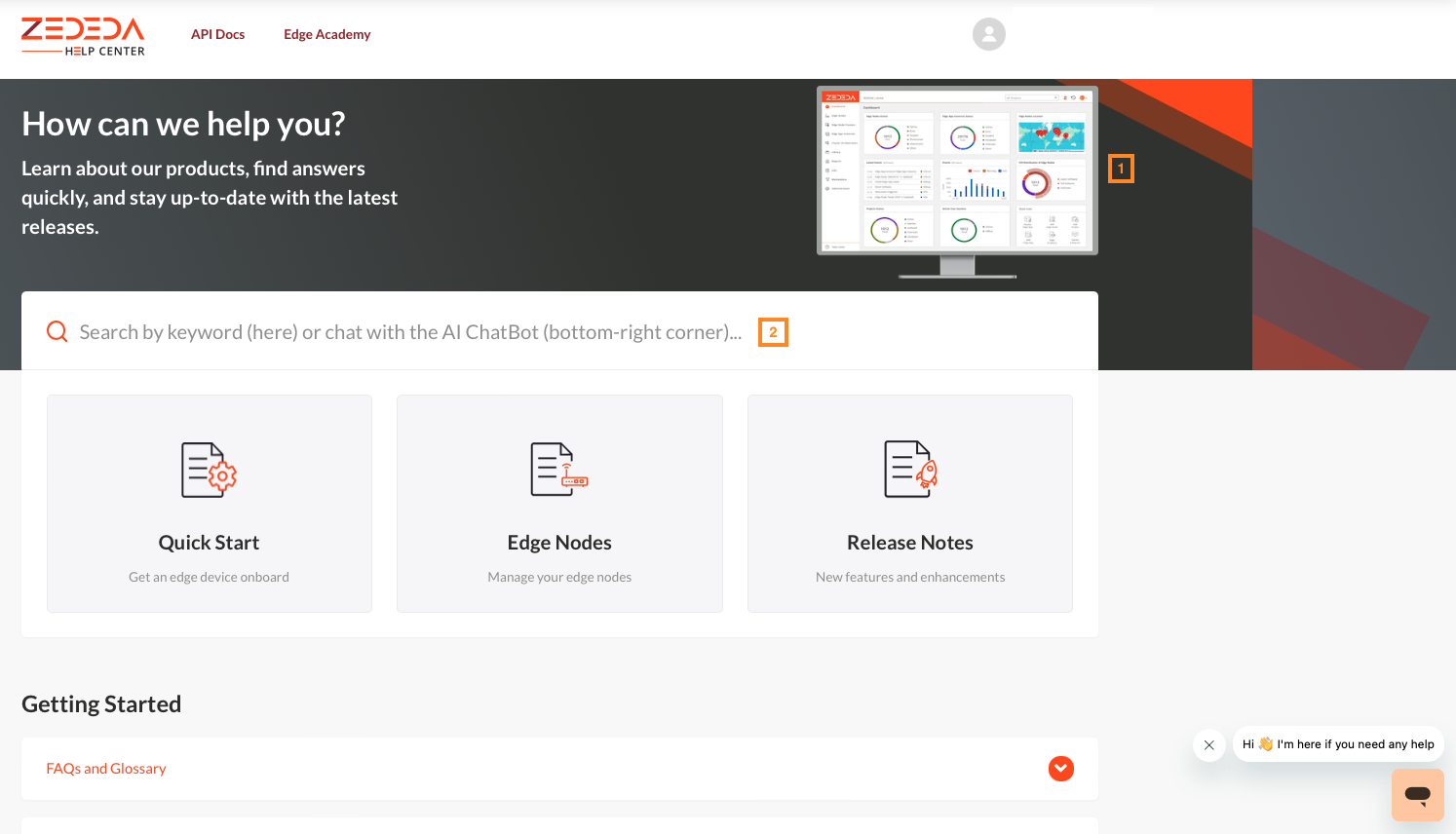The height and width of the screenshot is (834, 1456).
Task: Click the Quick Start document gear icon
Action: coord(209,469)
